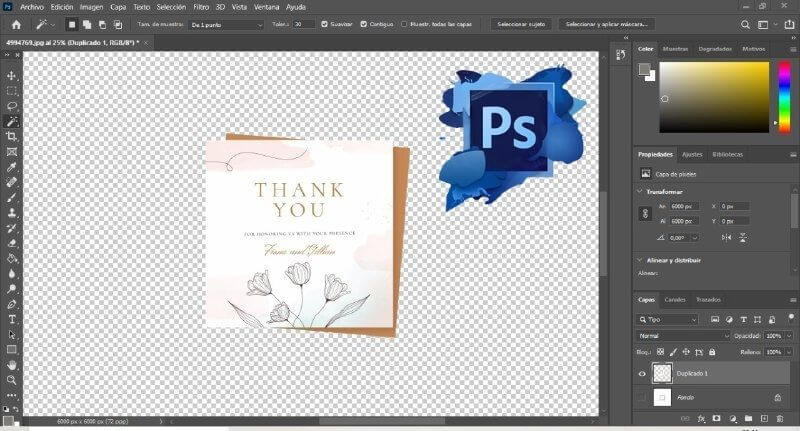Select the Eraser tool
Viewport: 800px width, 431px height.
[x=12, y=242]
